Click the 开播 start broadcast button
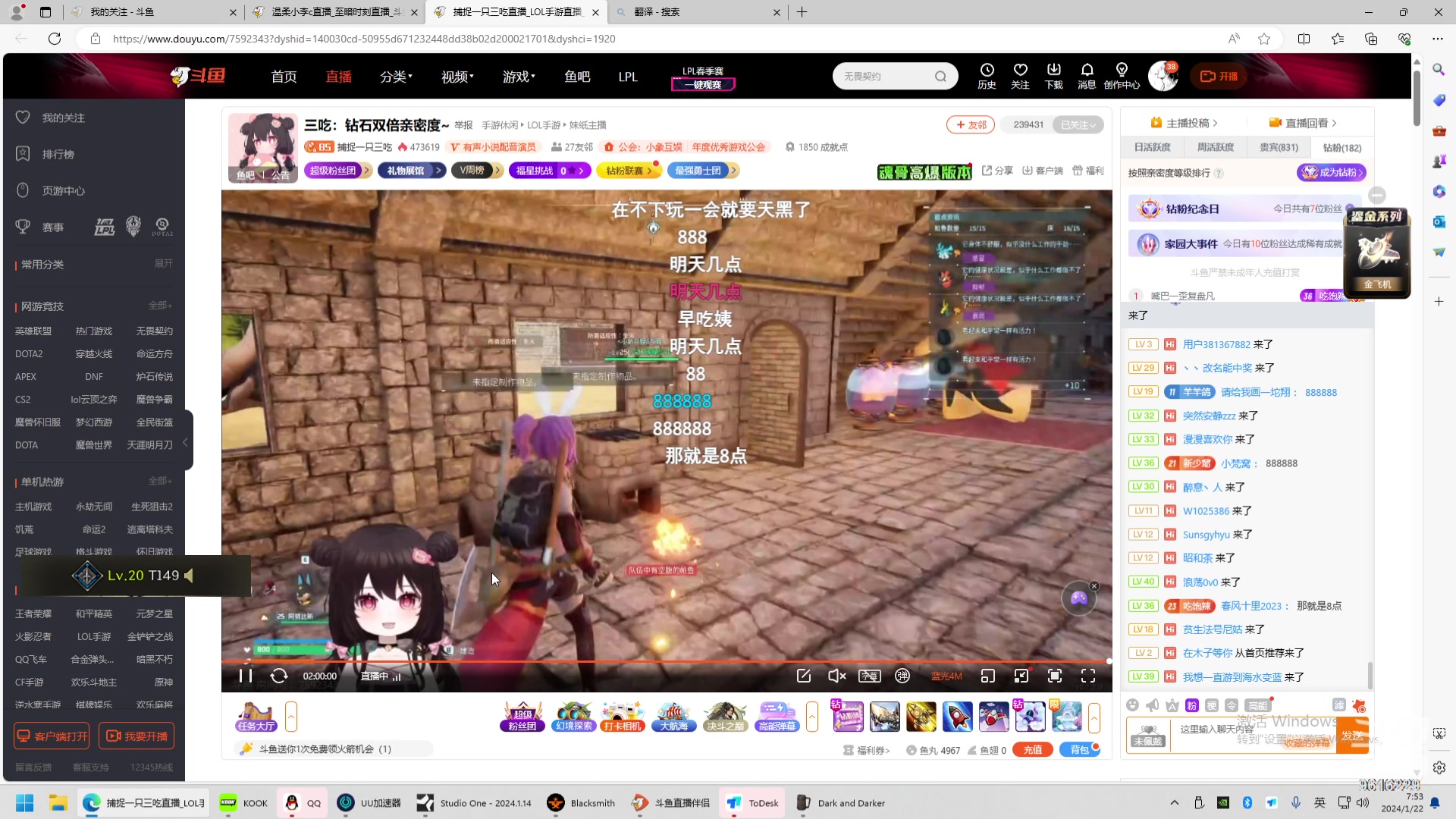The width and height of the screenshot is (1456, 819). (x=1219, y=77)
